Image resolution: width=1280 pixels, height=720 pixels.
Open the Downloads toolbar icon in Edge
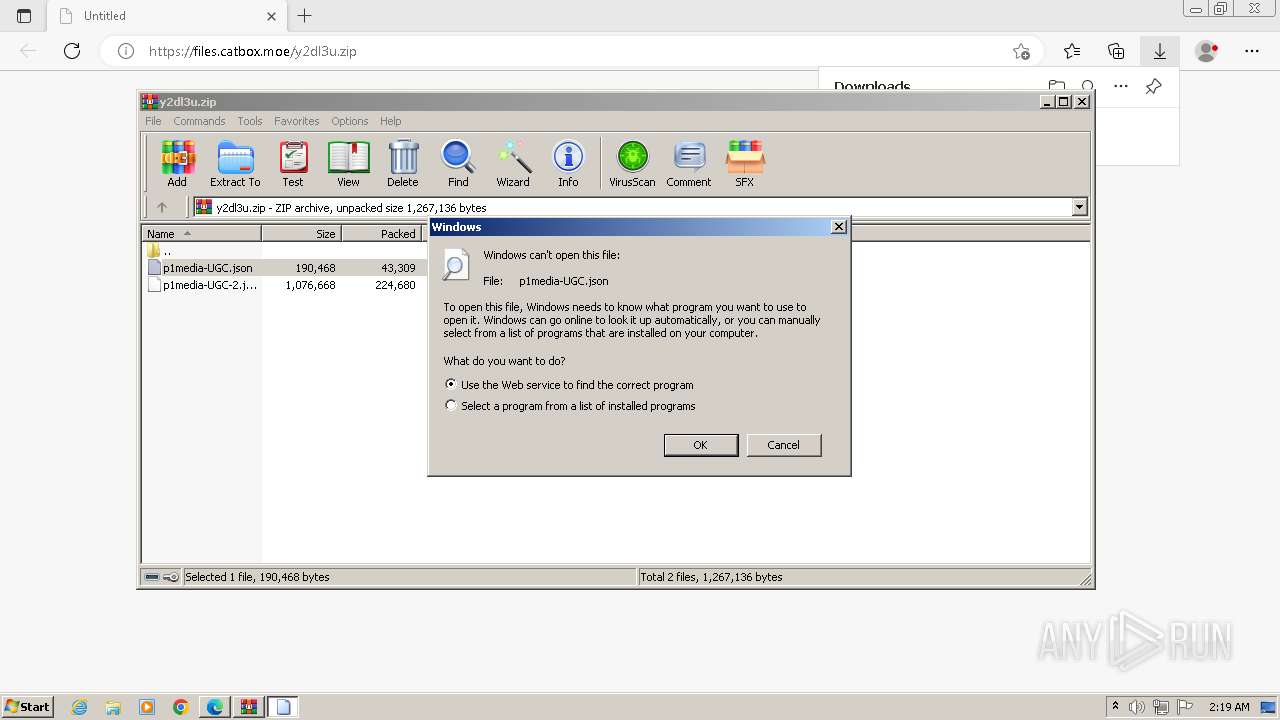[1160, 51]
